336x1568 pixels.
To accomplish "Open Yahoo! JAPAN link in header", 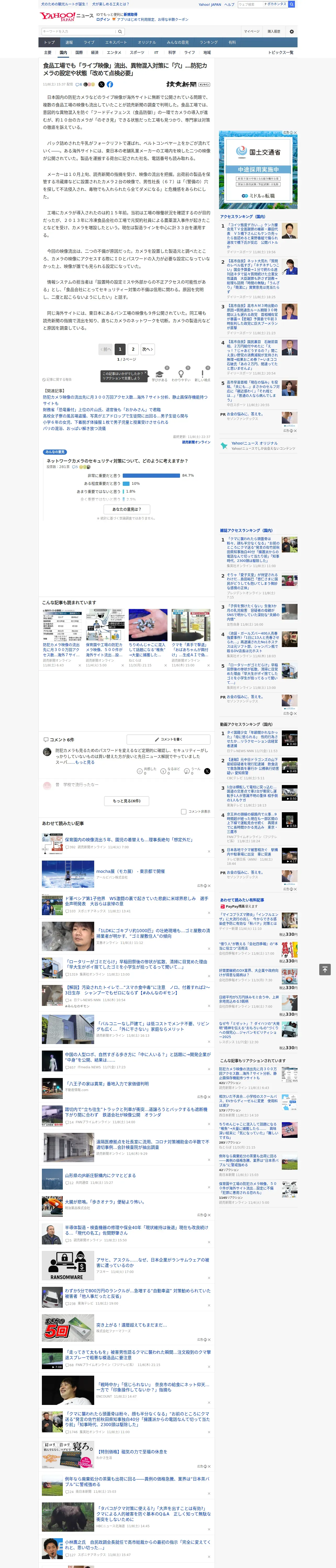I will pos(210,4).
